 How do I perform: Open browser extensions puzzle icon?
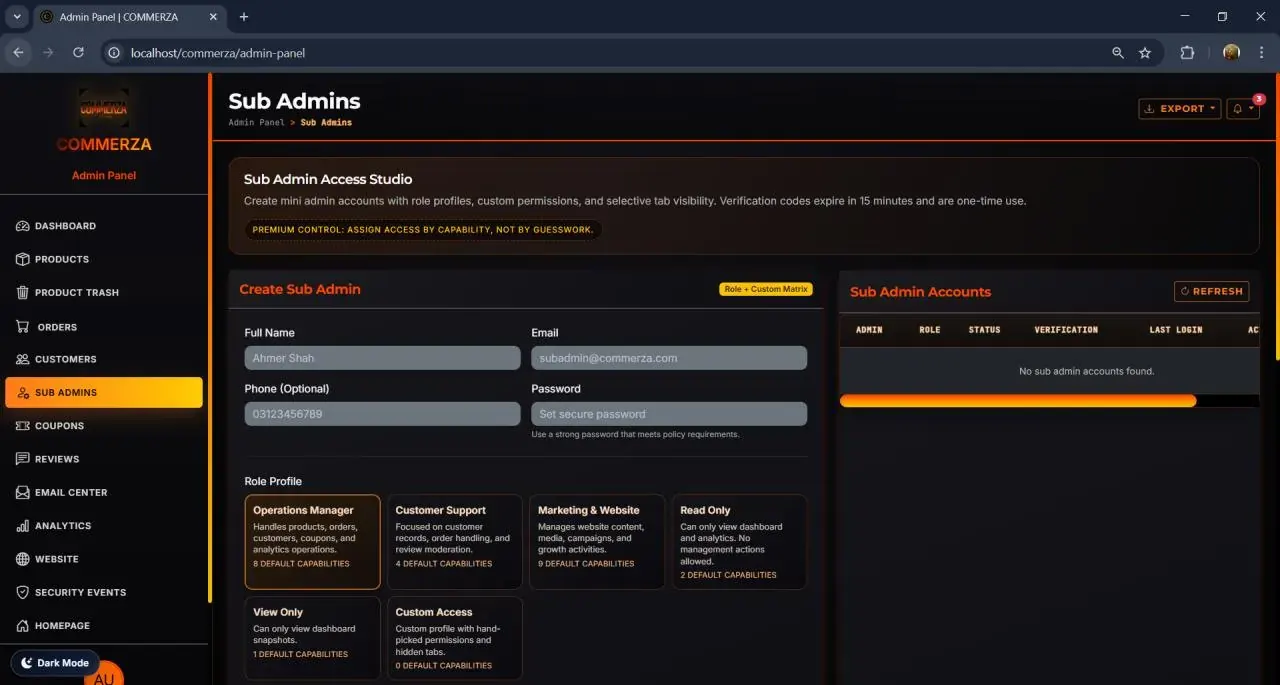(1187, 53)
